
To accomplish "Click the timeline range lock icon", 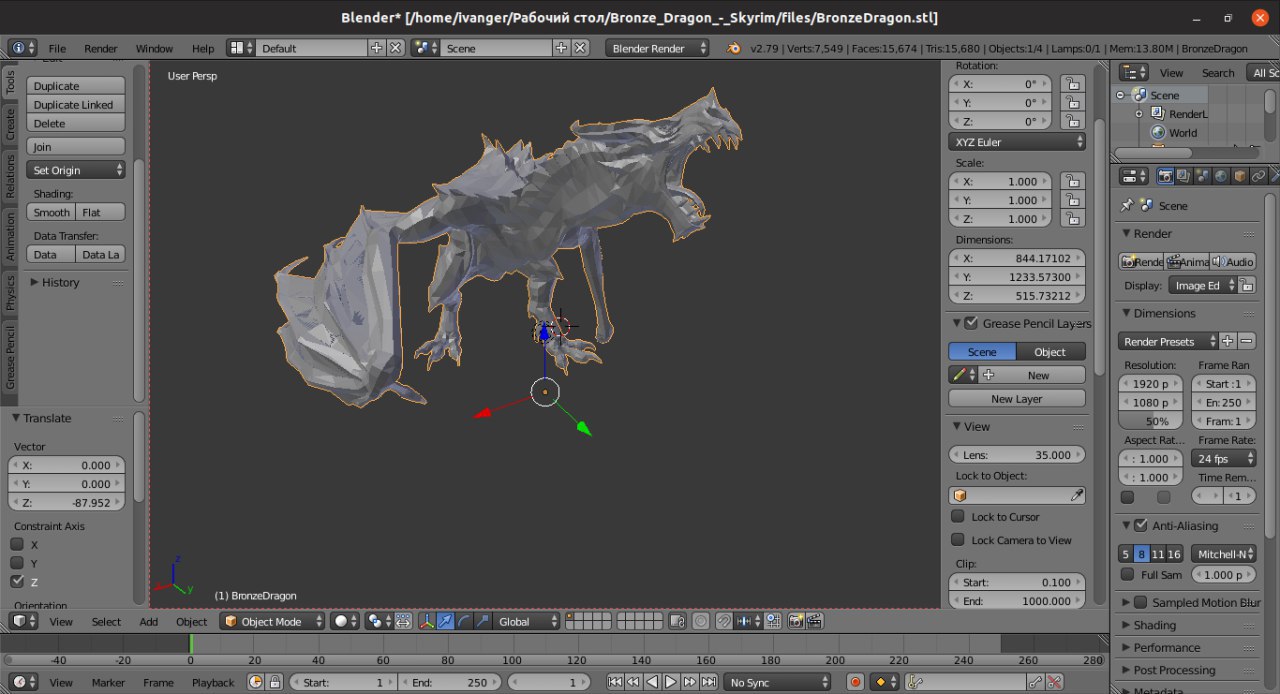I will 274,682.
